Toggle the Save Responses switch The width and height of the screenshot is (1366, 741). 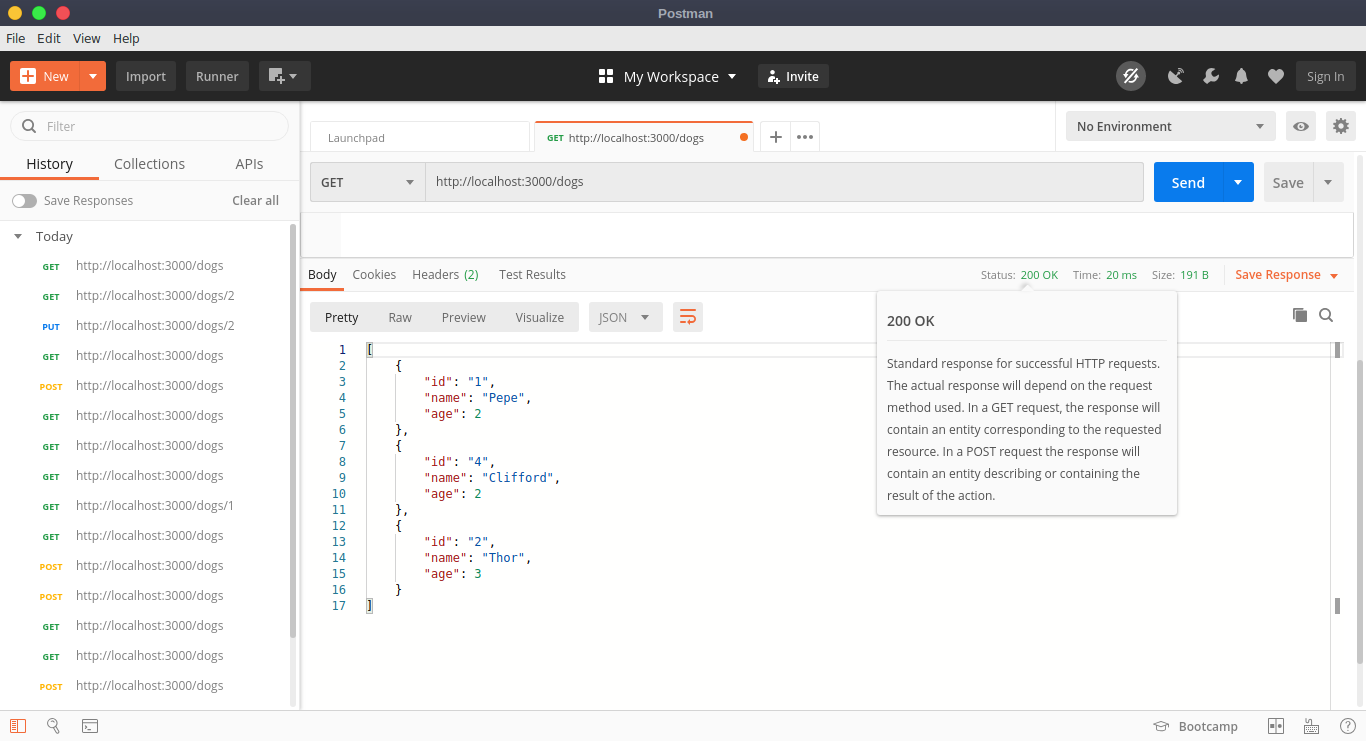[24, 201]
